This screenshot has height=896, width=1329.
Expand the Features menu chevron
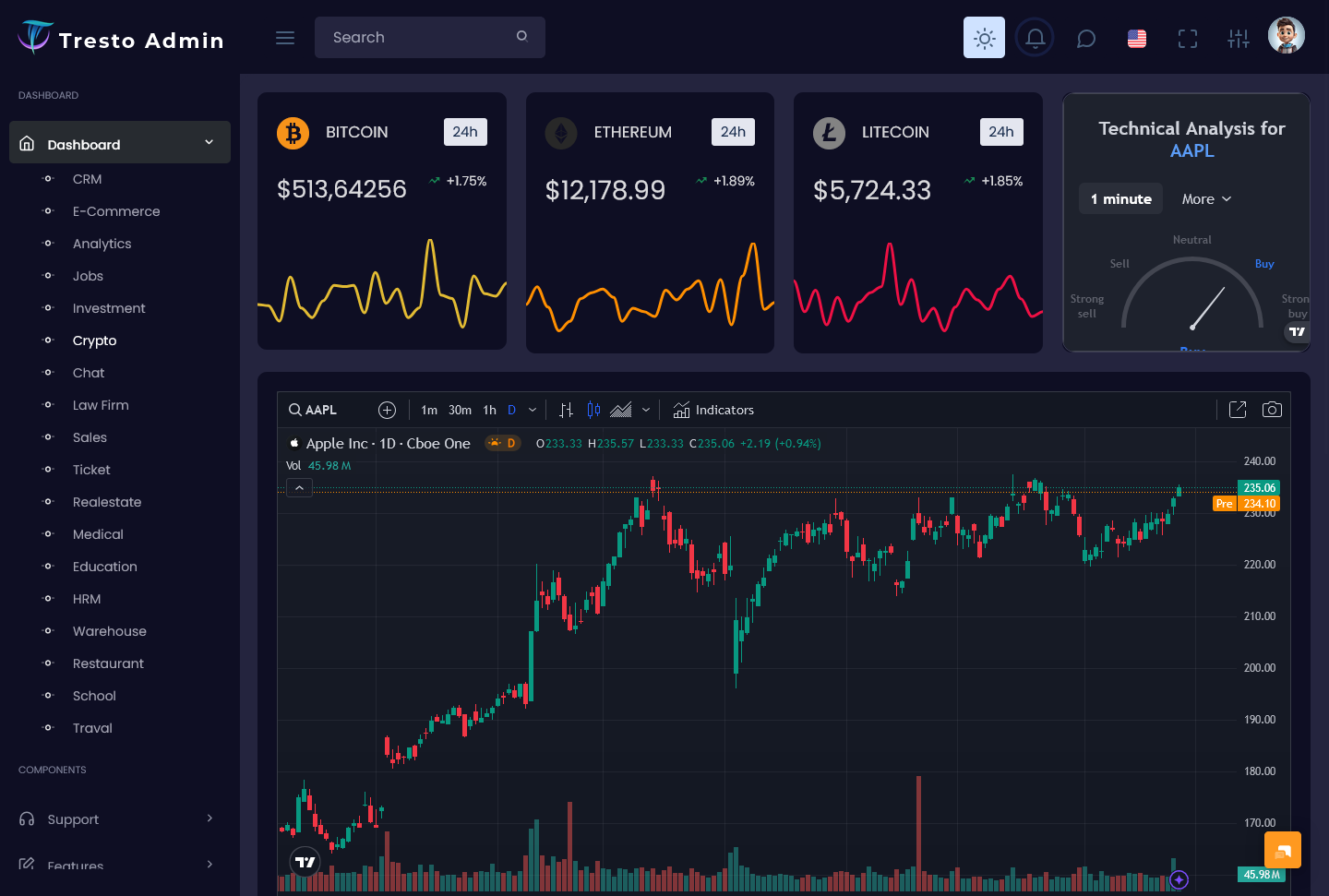pyautogui.click(x=210, y=865)
